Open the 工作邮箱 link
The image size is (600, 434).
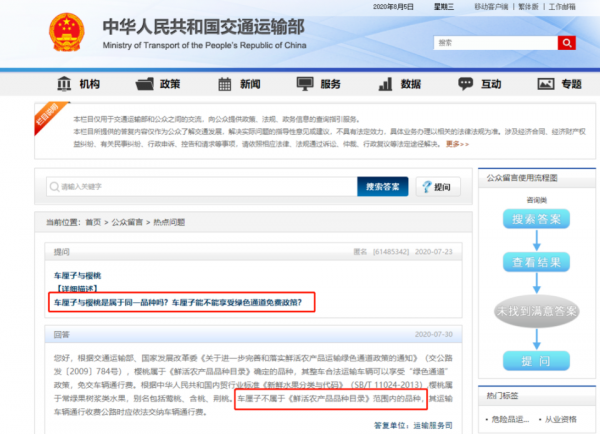point(562,7)
